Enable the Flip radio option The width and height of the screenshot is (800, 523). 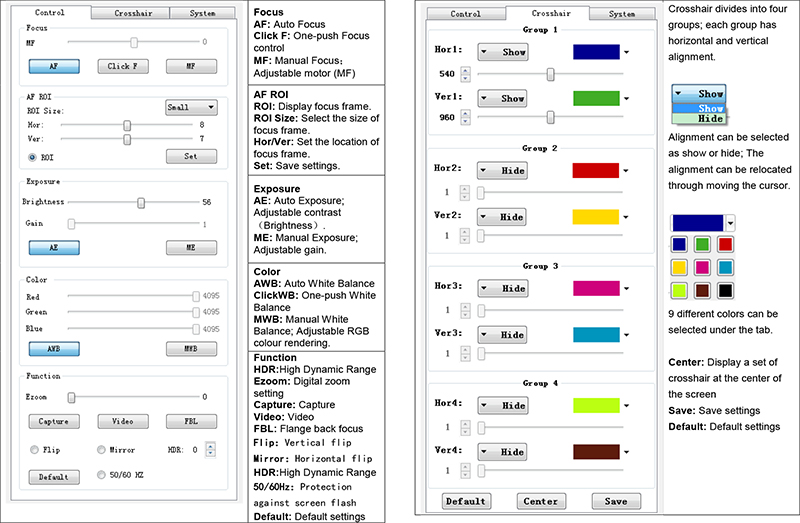pos(36,450)
